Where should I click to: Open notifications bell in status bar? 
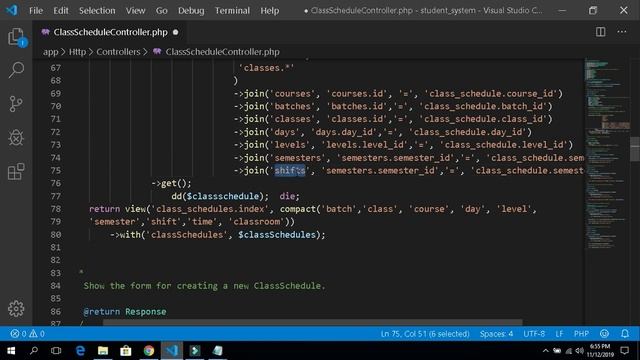click(x=625, y=334)
